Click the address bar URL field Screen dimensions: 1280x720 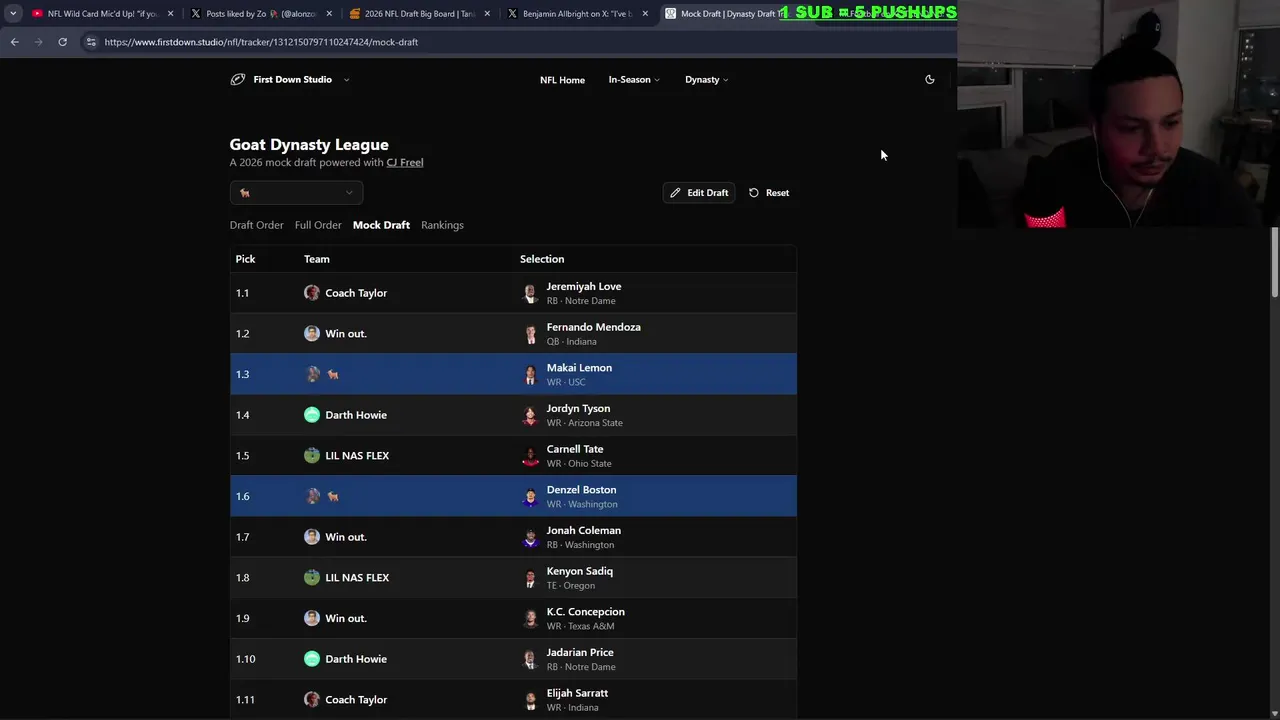coord(520,42)
